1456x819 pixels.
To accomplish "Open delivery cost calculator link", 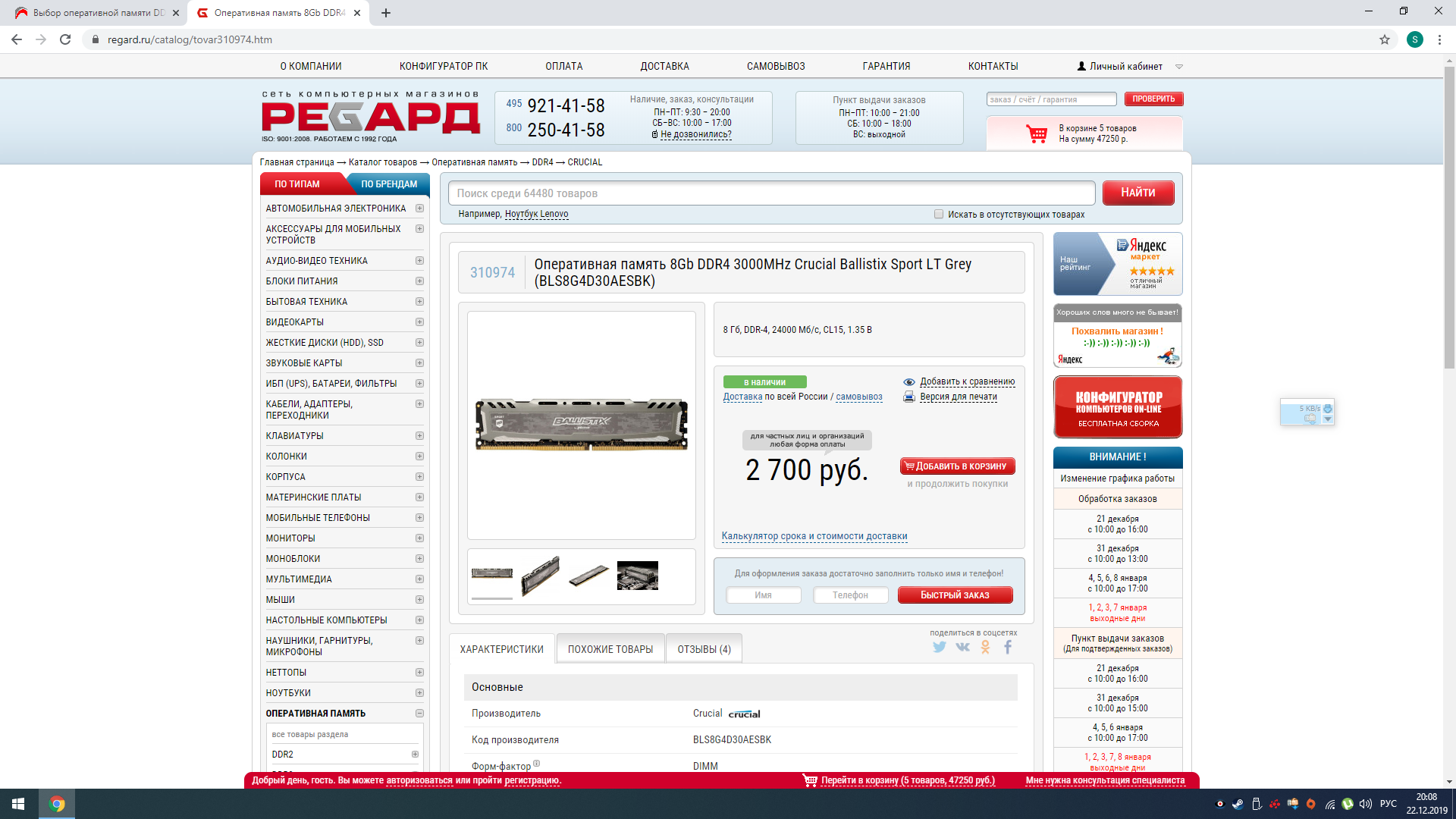I will click(814, 536).
